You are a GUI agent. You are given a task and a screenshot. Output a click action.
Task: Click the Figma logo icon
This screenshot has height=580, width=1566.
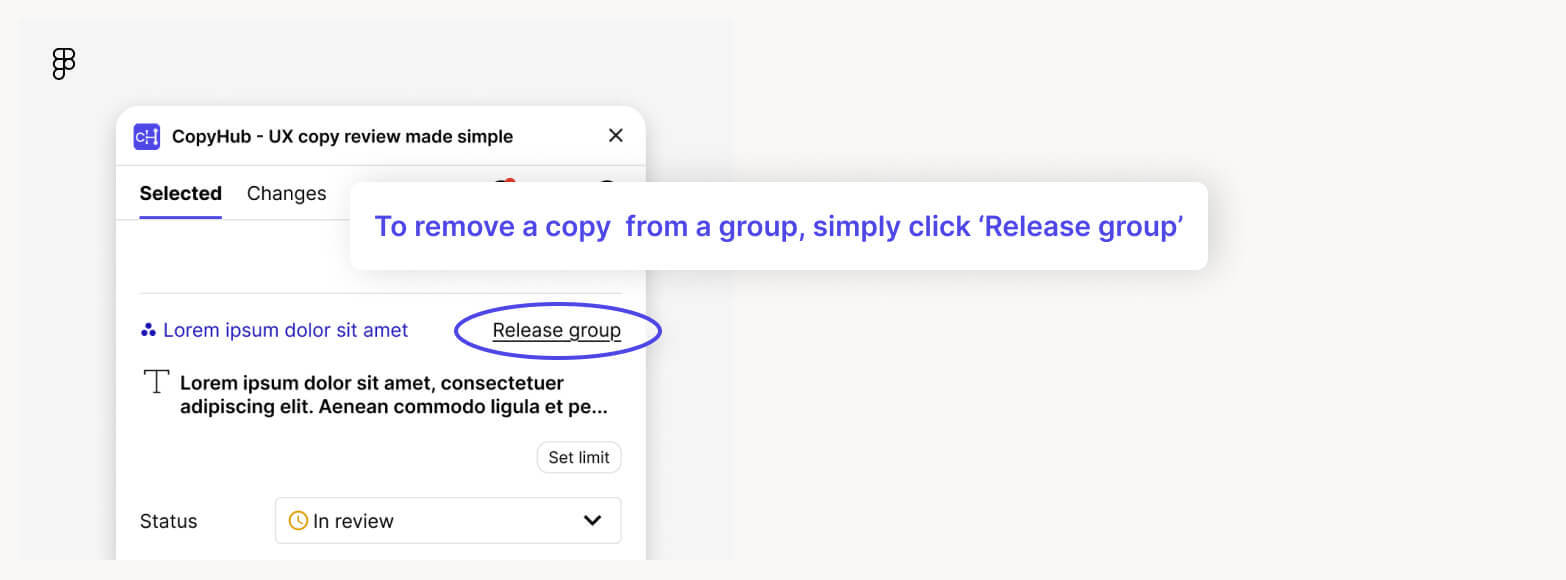point(63,64)
